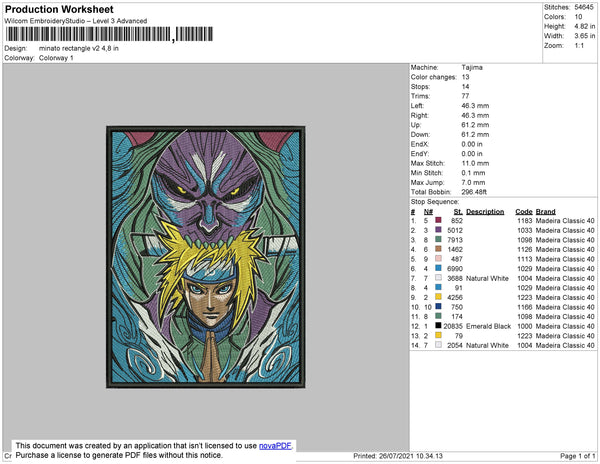Select brown swatch in stop 4 row

click(x=438, y=249)
